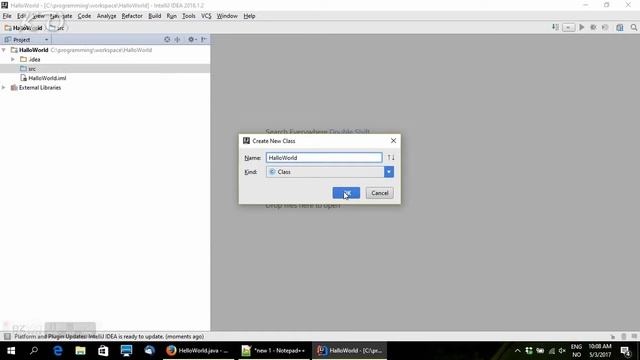The height and width of the screenshot is (360, 640).
Task: Open the action center notifications
Action: pyautogui.click(x=625, y=351)
